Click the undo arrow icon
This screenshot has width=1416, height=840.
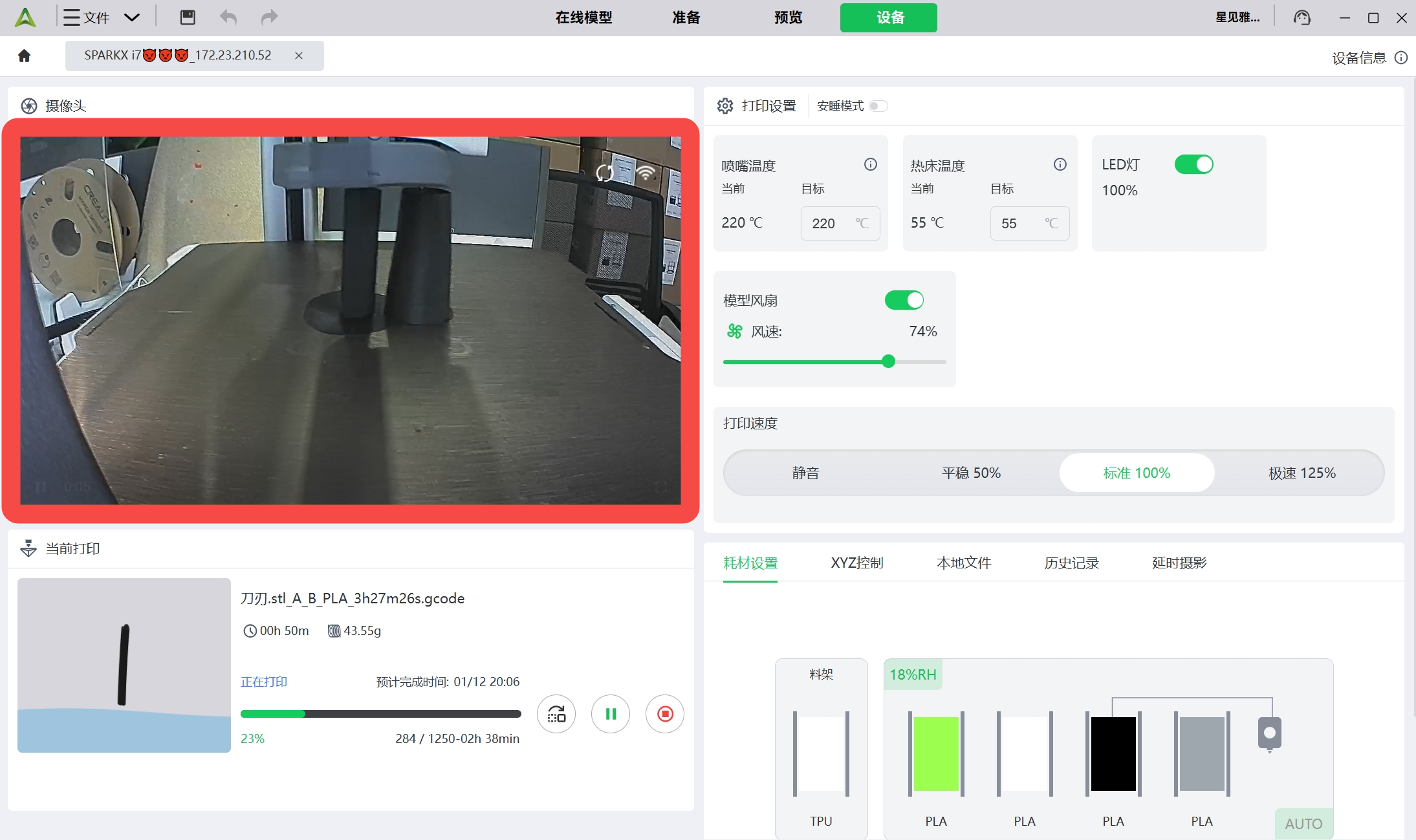click(228, 17)
